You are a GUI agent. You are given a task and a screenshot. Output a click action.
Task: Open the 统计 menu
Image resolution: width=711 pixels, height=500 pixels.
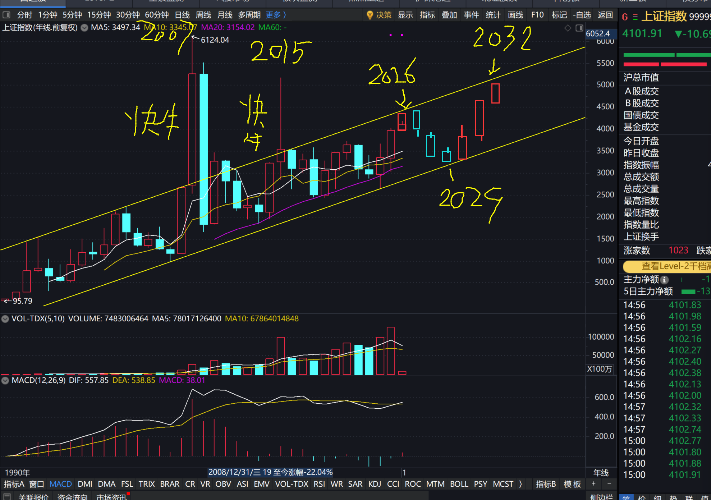pos(493,15)
